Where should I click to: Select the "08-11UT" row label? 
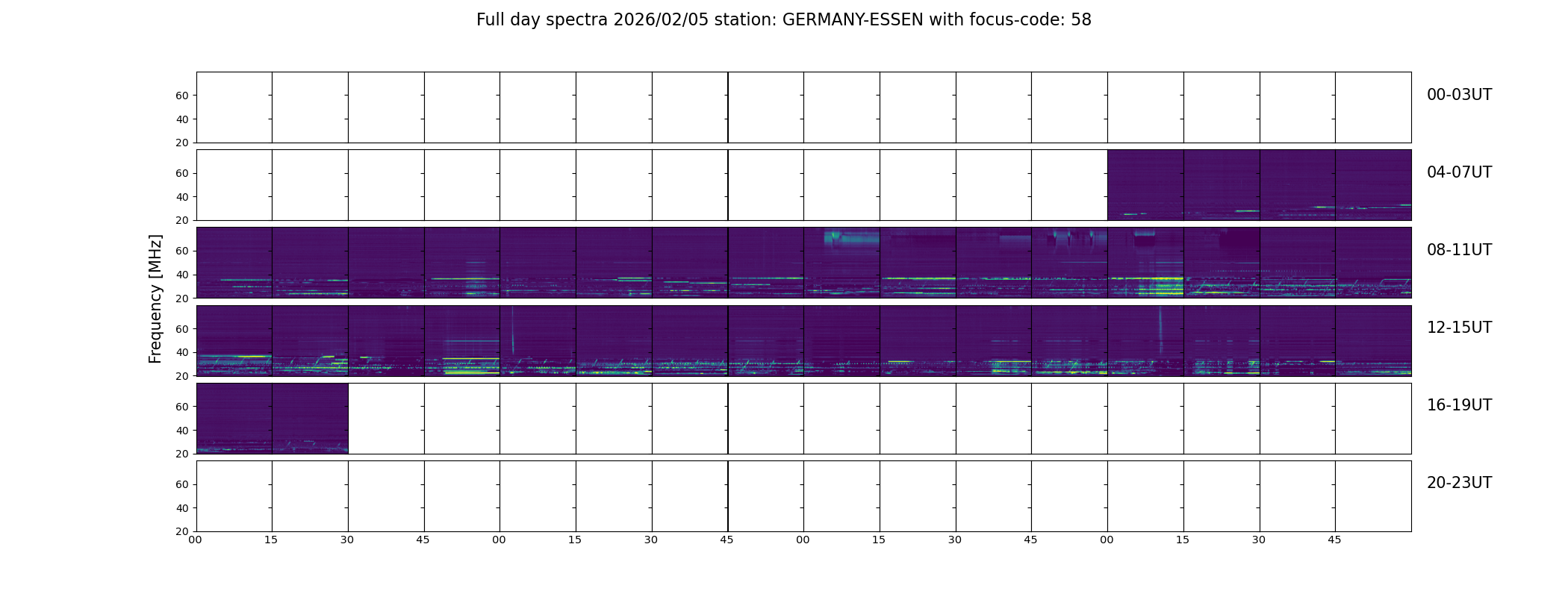[x=1459, y=250]
